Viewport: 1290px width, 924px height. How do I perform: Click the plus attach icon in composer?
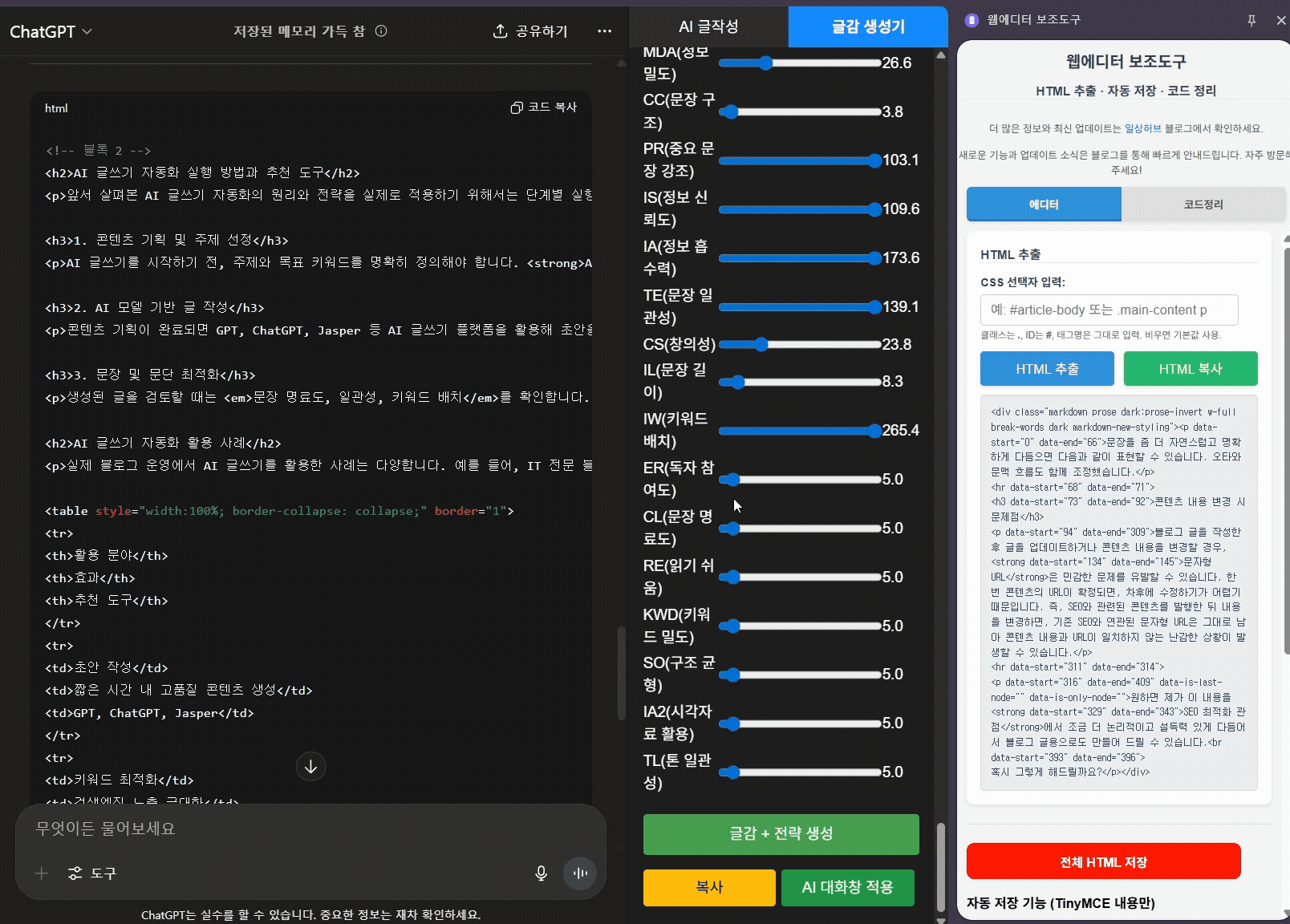[42, 873]
